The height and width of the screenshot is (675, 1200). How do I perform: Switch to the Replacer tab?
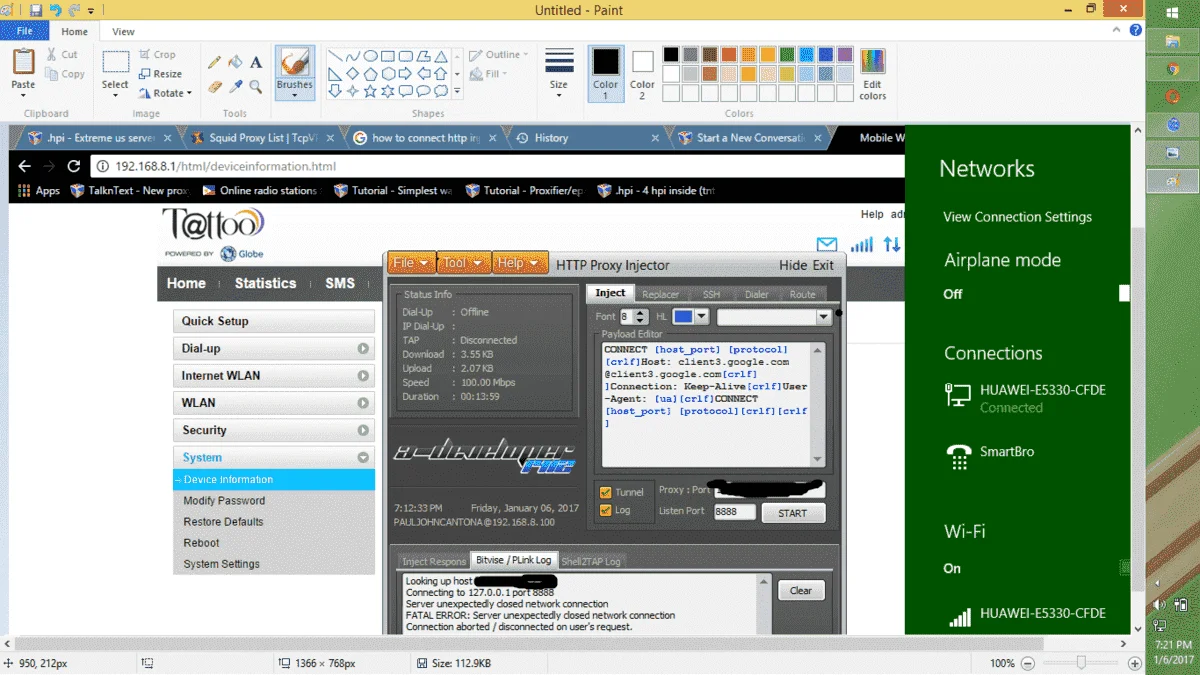pyautogui.click(x=660, y=294)
